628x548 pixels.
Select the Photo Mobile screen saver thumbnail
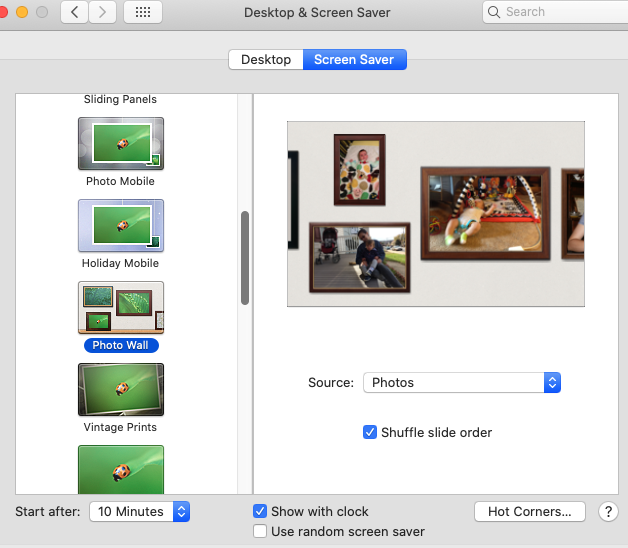(121, 143)
